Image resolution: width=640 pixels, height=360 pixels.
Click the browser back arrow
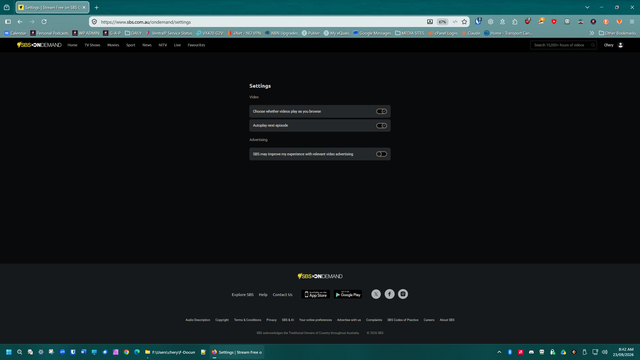20,22
